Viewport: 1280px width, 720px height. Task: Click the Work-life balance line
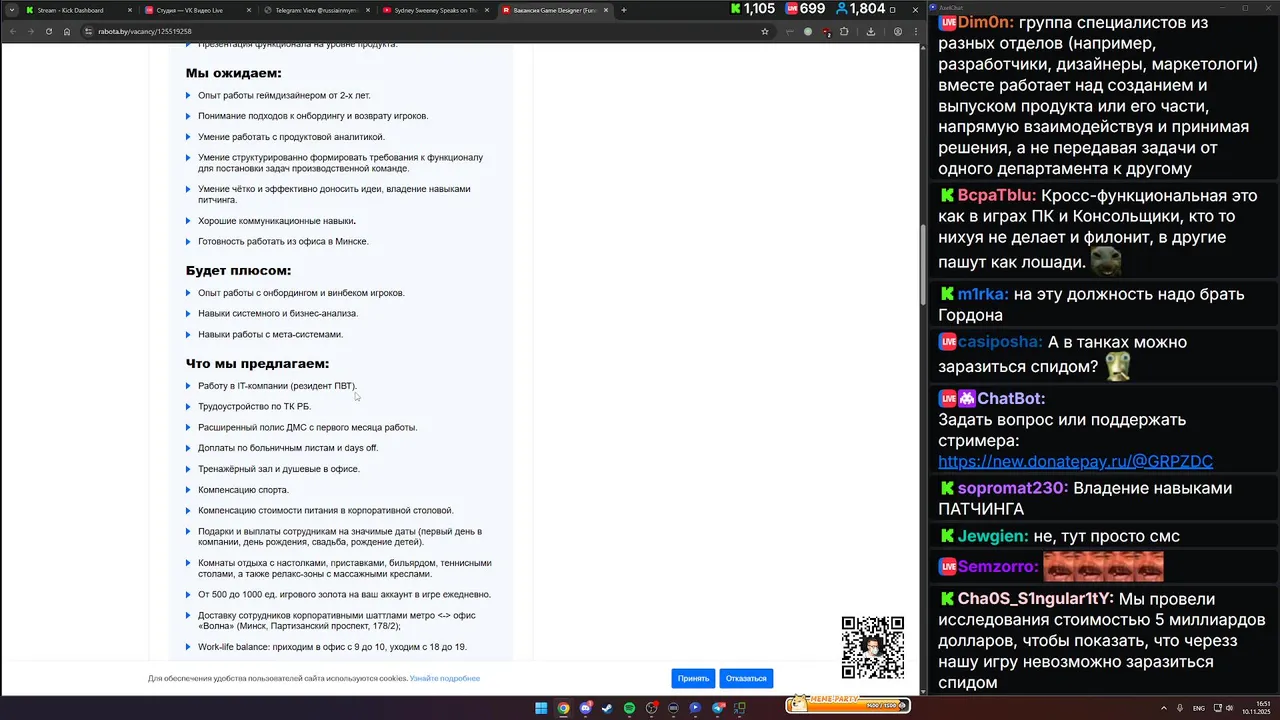point(332,647)
